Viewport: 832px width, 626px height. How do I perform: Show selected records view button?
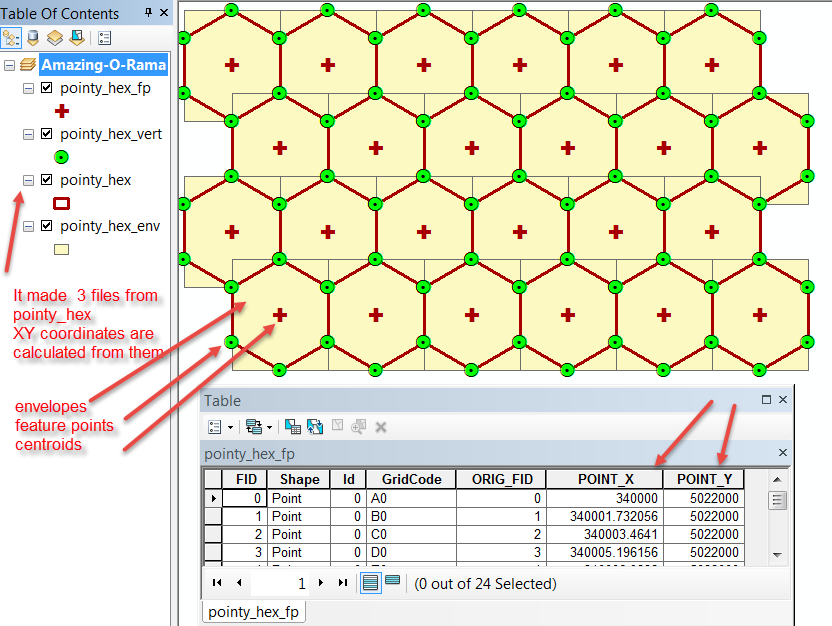393,580
